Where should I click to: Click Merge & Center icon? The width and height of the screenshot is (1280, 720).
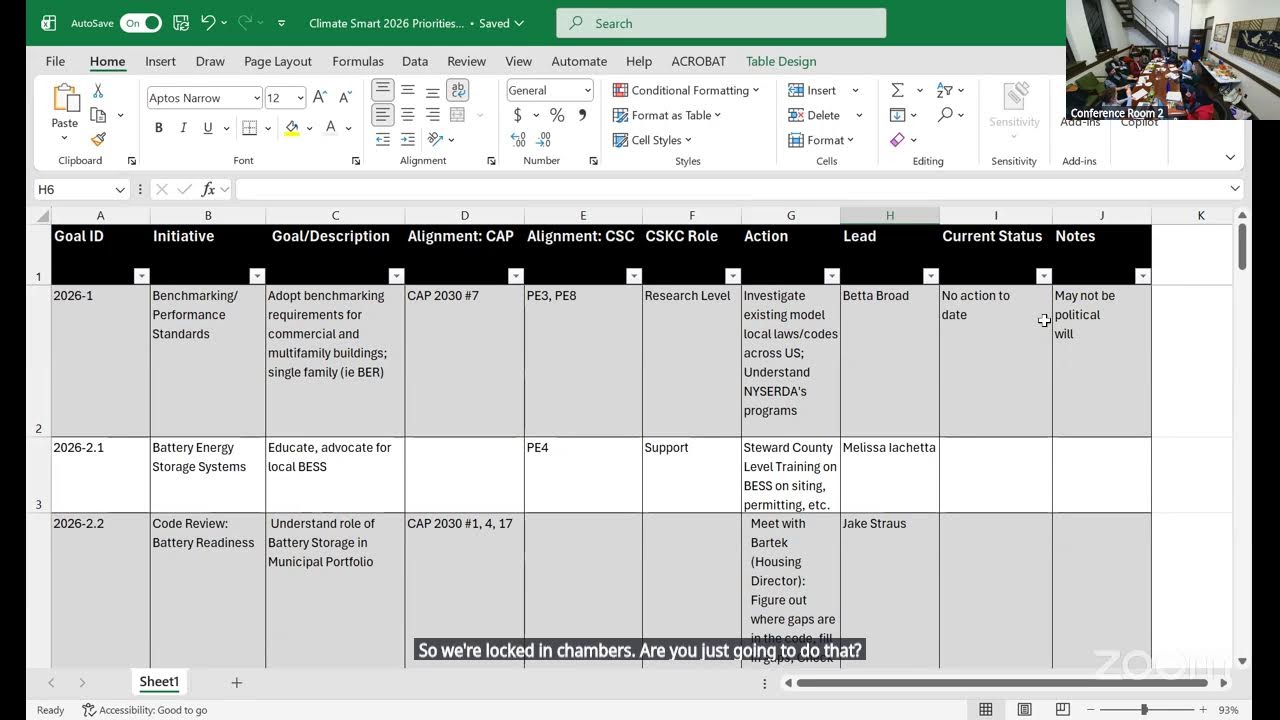coord(457,115)
